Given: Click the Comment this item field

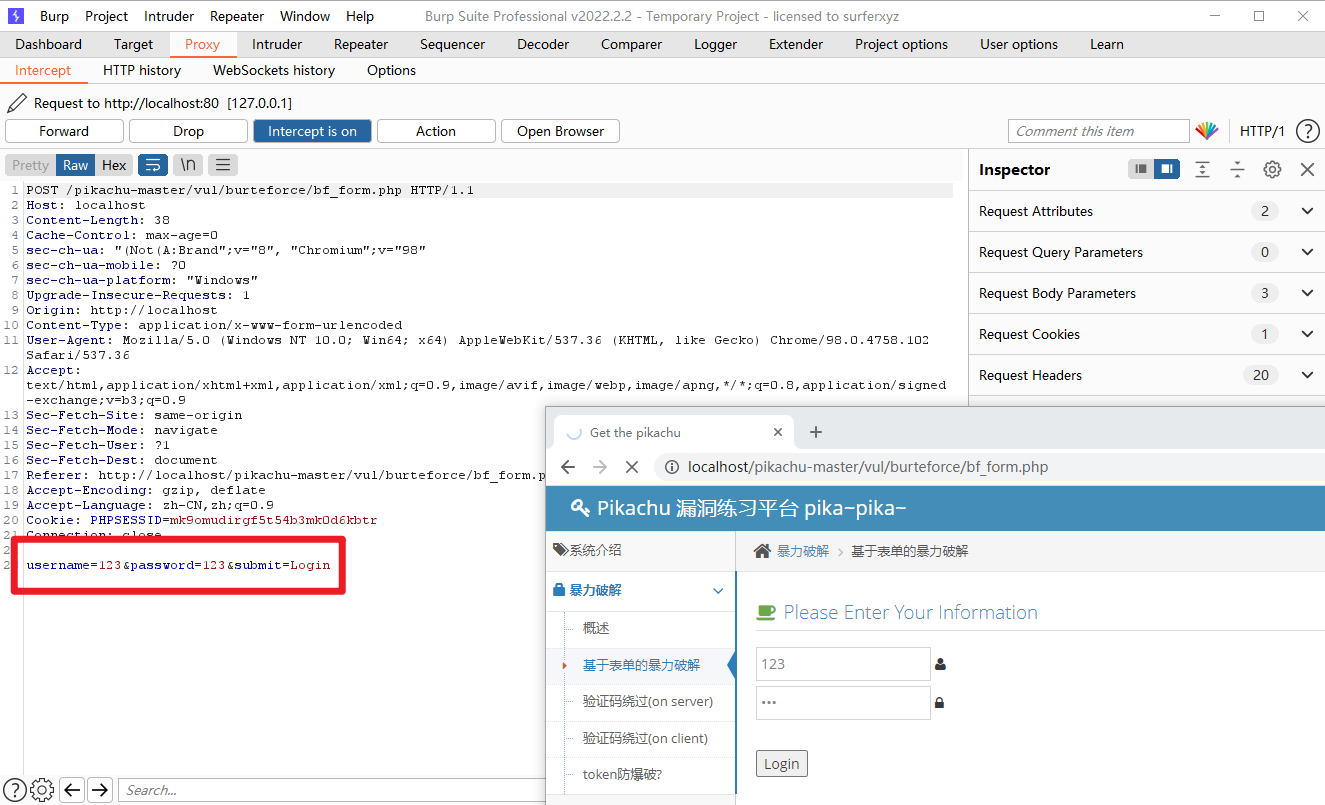Looking at the screenshot, I should 1097,131.
